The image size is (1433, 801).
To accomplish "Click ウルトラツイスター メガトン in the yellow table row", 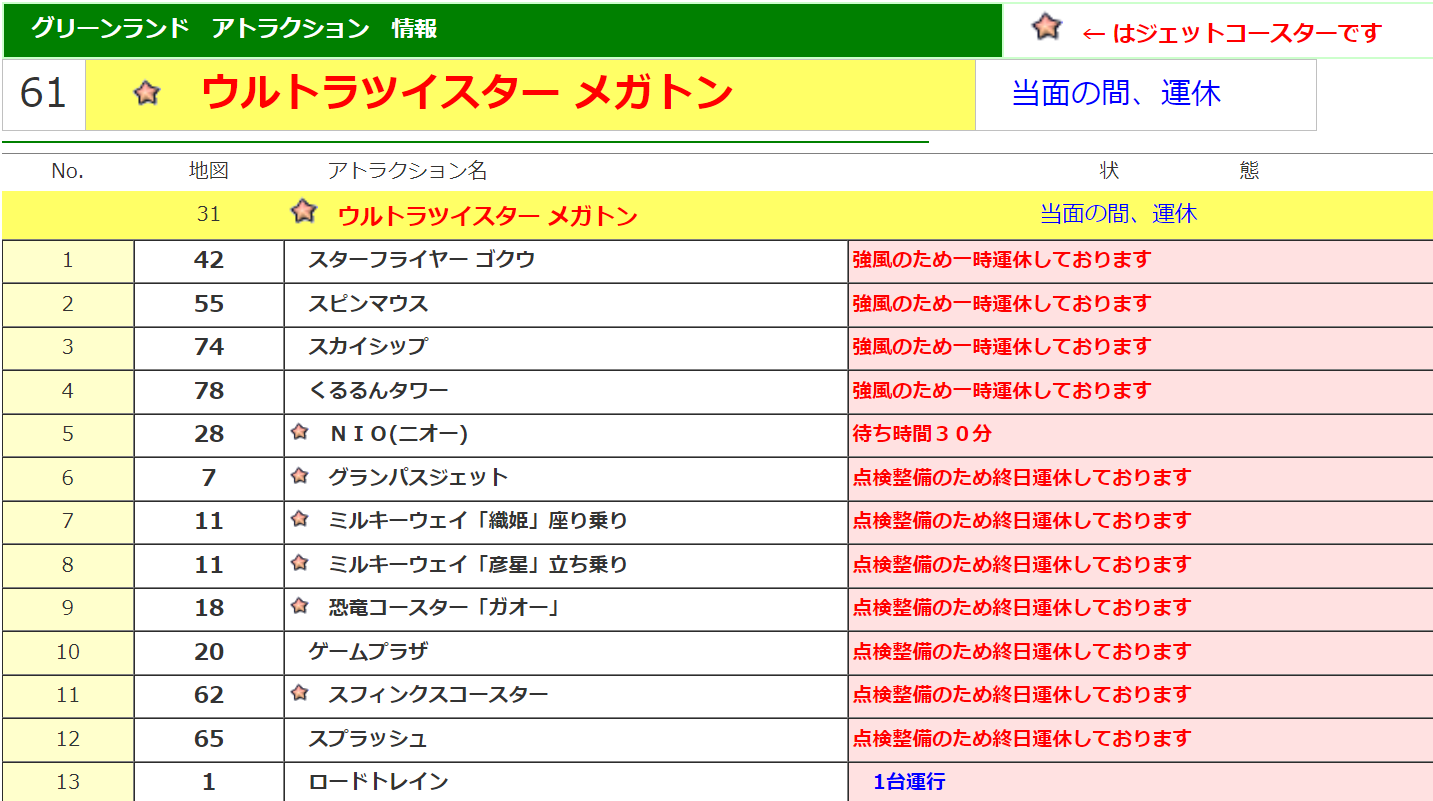I will click(487, 216).
